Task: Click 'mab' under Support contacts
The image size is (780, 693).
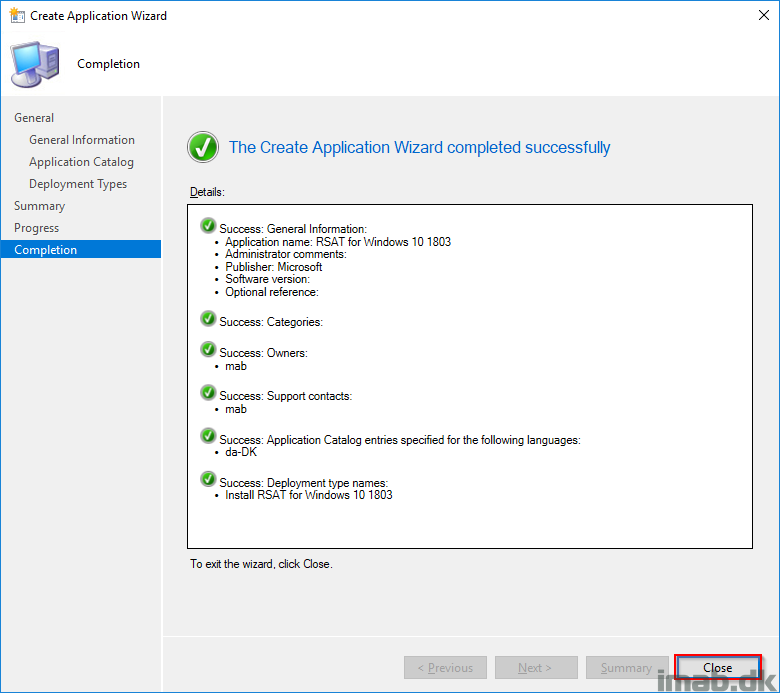Action: pyautogui.click(x=236, y=409)
